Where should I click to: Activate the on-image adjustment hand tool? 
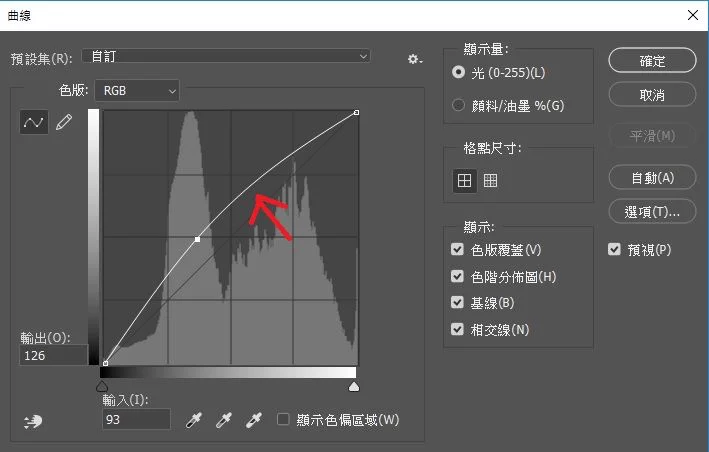pyautogui.click(x=33, y=421)
